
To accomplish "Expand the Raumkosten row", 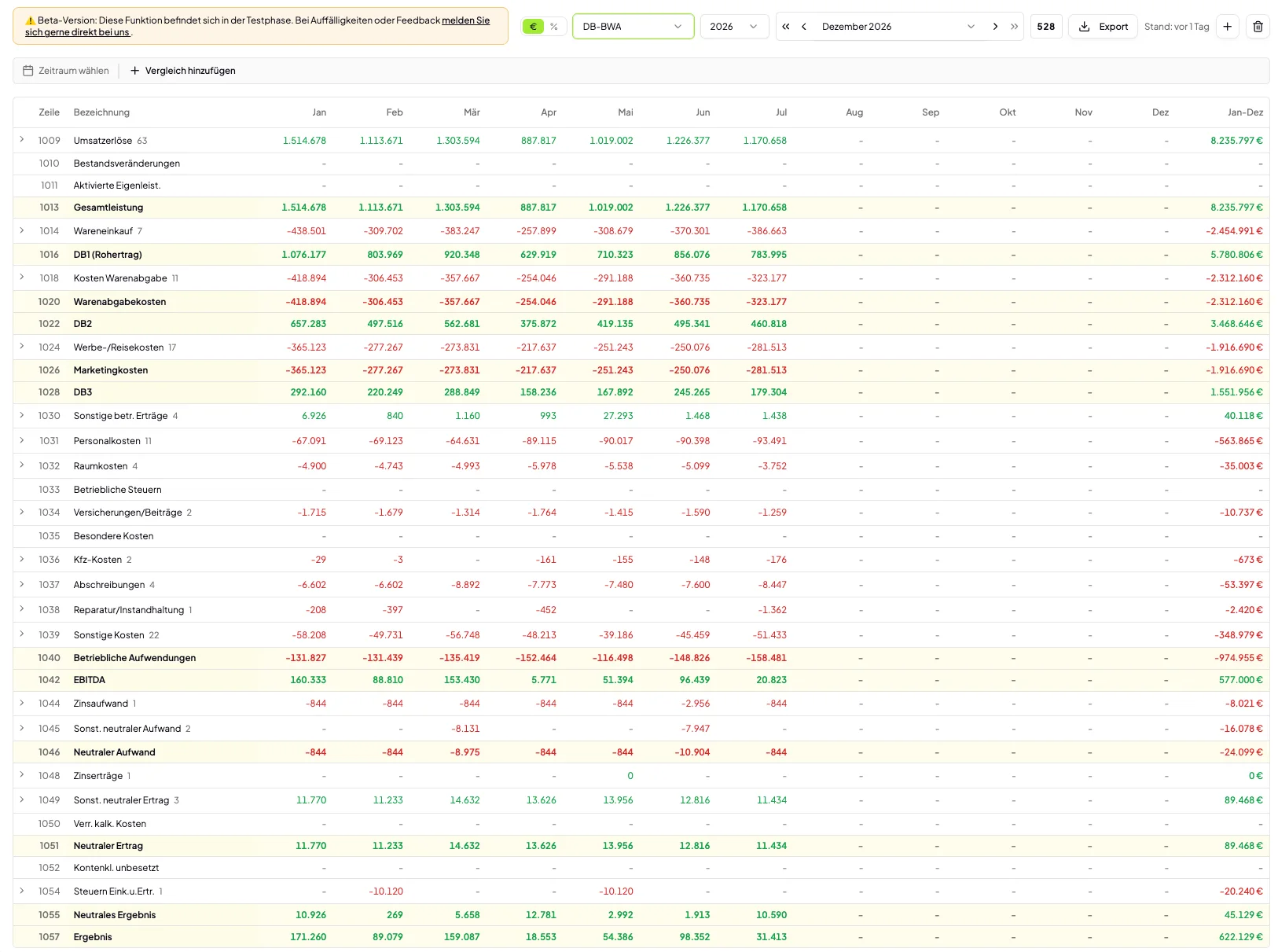I will (22, 465).
